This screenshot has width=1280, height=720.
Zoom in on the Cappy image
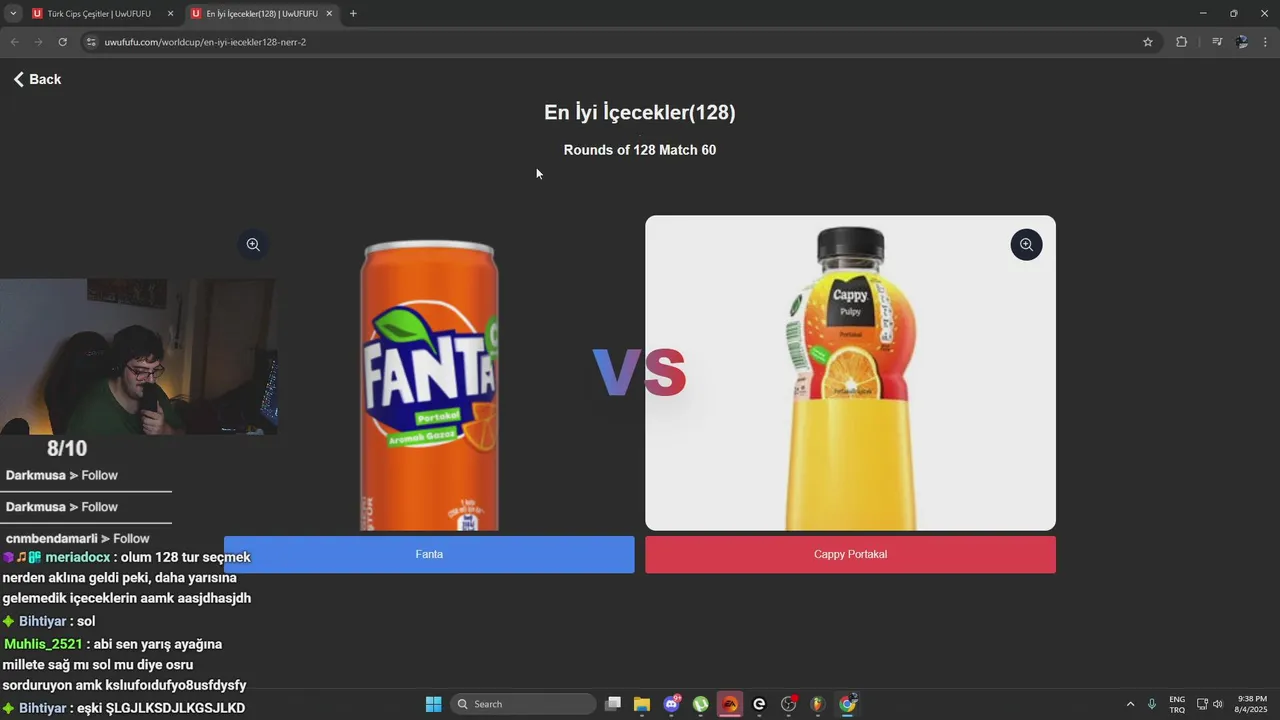pyautogui.click(x=1026, y=245)
